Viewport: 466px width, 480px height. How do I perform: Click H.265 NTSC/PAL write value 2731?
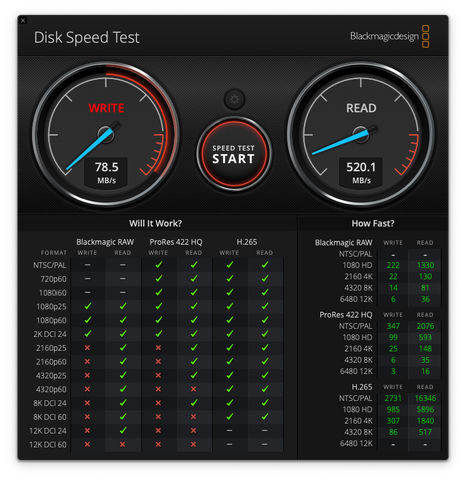(x=393, y=398)
